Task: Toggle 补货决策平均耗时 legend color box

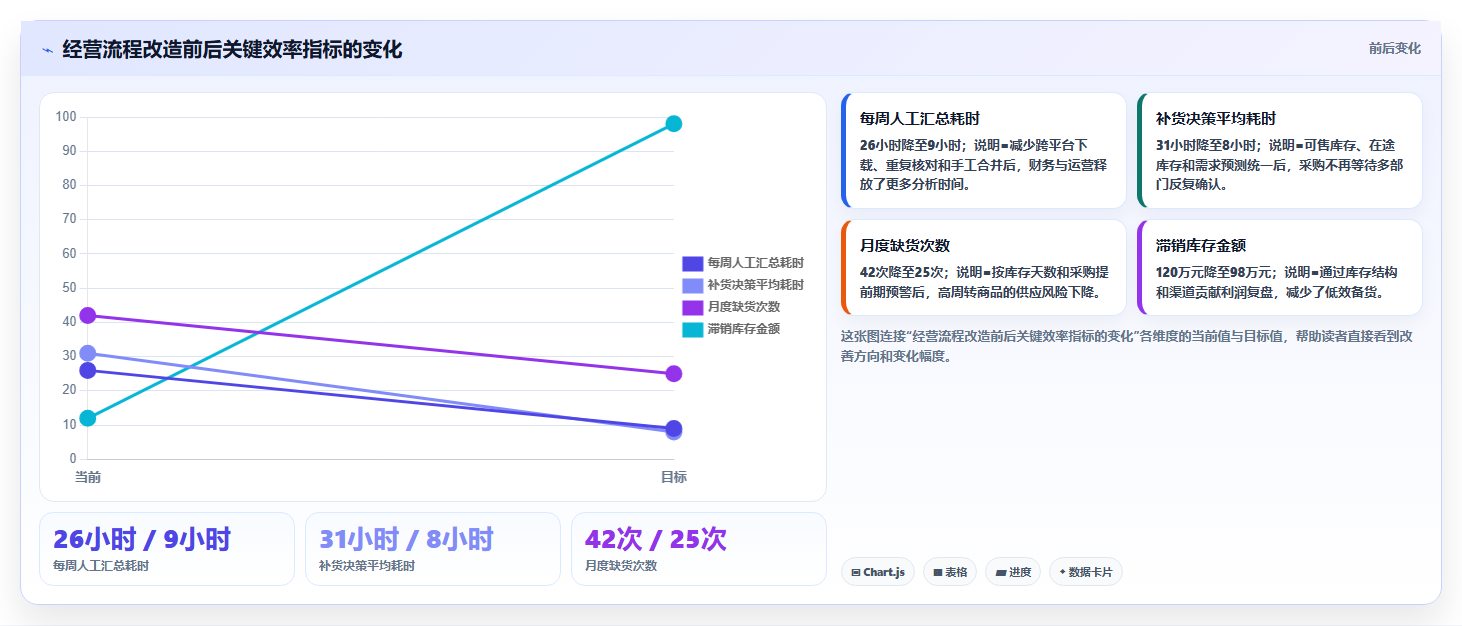Action: point(693,285)
